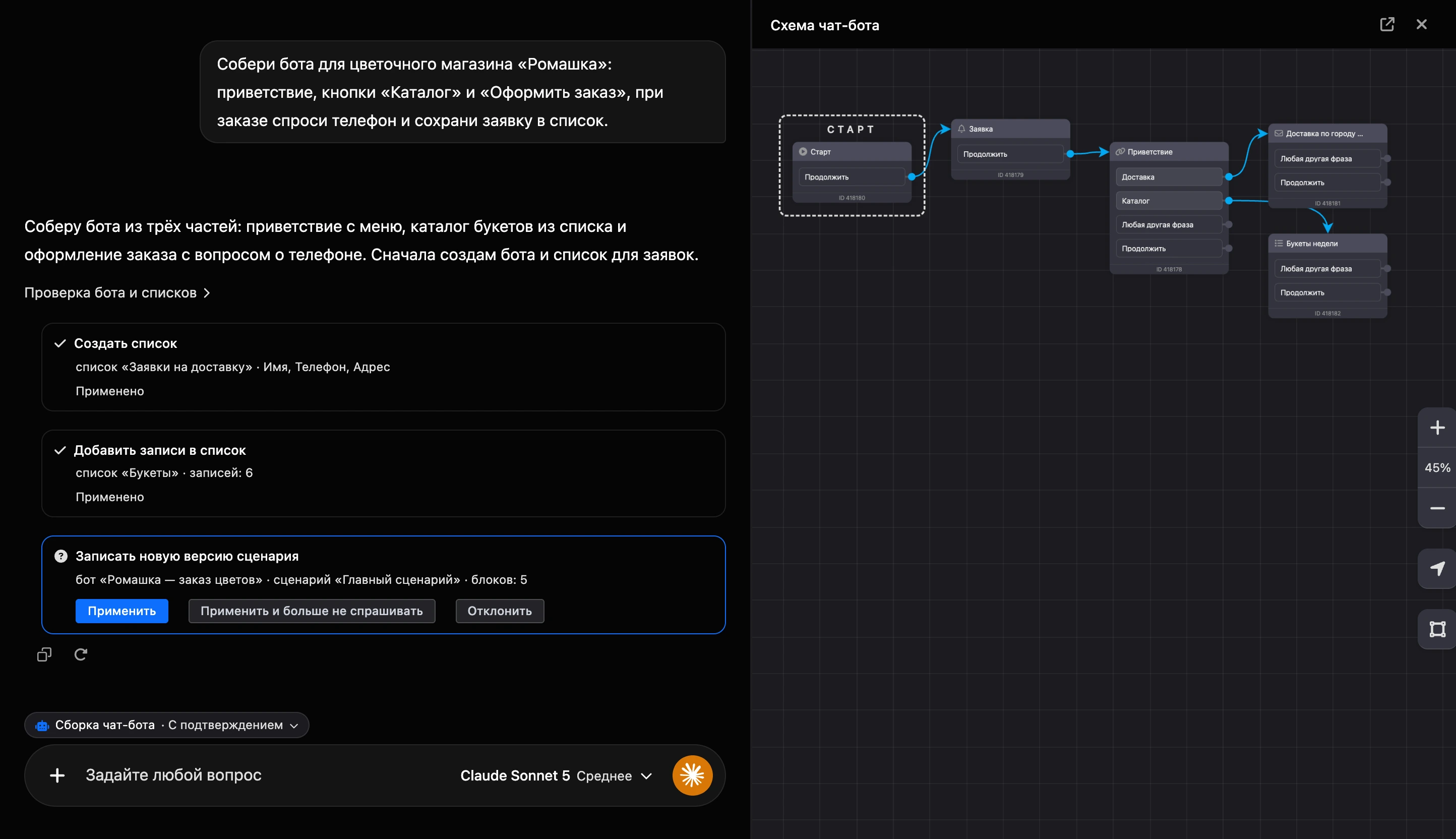Screen dimensions: 1456x839
Task: Click «Применить и больше не спрашивать»
Action: pyautogui.click(x=312, y=611)
